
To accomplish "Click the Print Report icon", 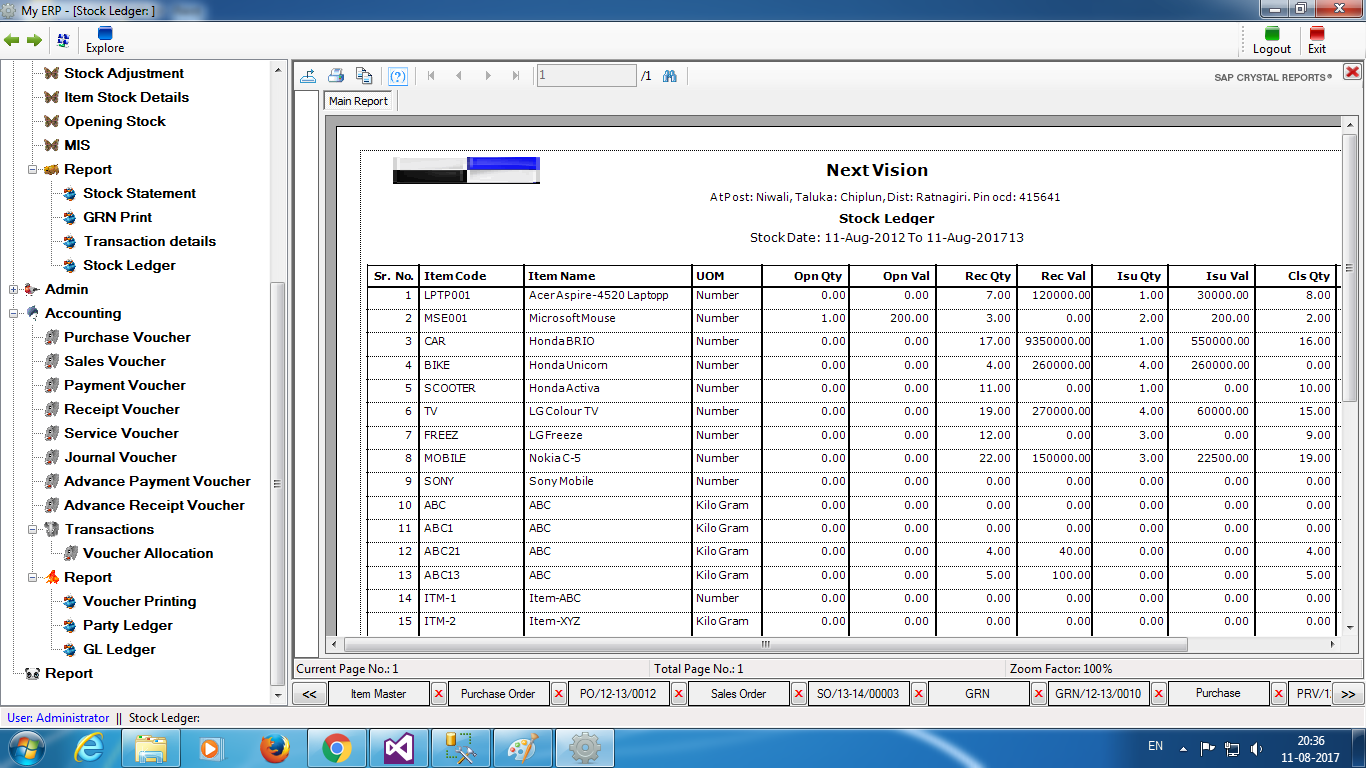I will (x=336, y=75).
